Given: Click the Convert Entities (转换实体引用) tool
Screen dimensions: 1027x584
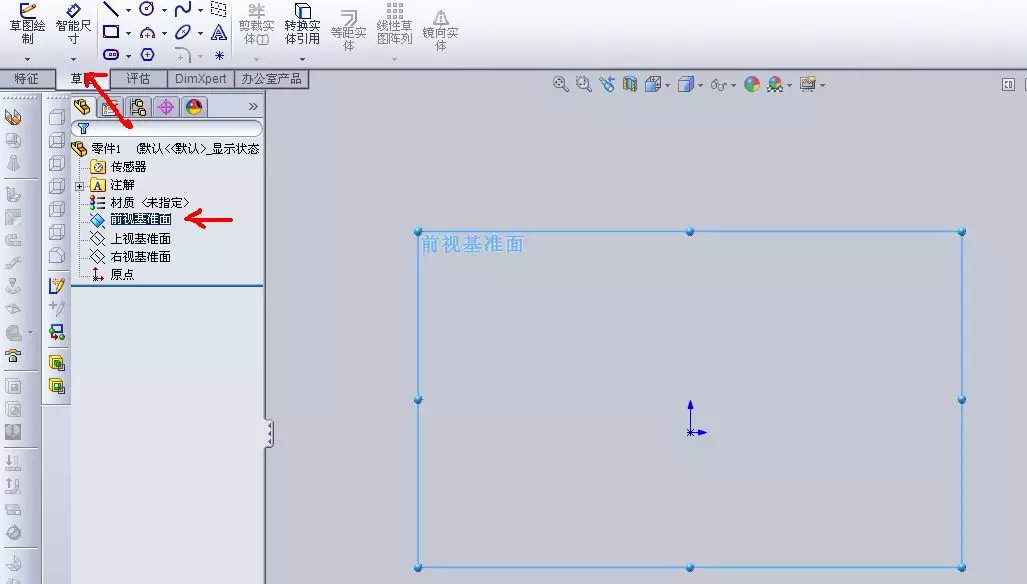Looking at the screenshot, I should point(303,24).
